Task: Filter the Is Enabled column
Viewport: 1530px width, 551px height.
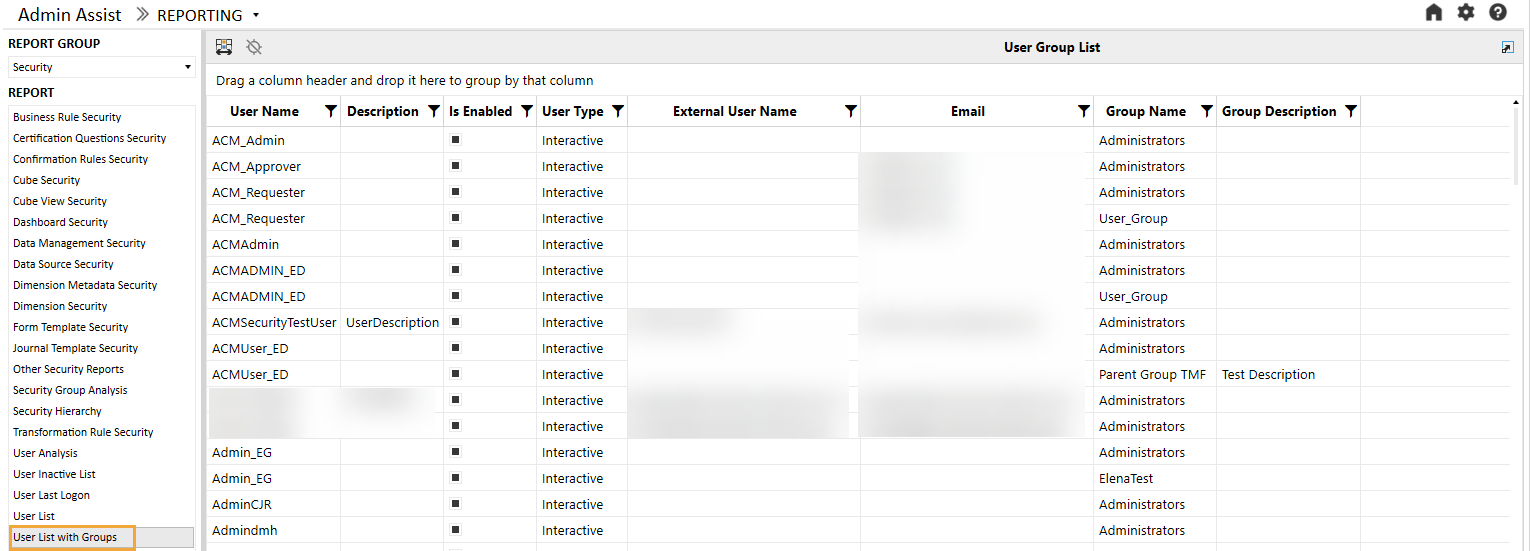Action: click(526, 111)
